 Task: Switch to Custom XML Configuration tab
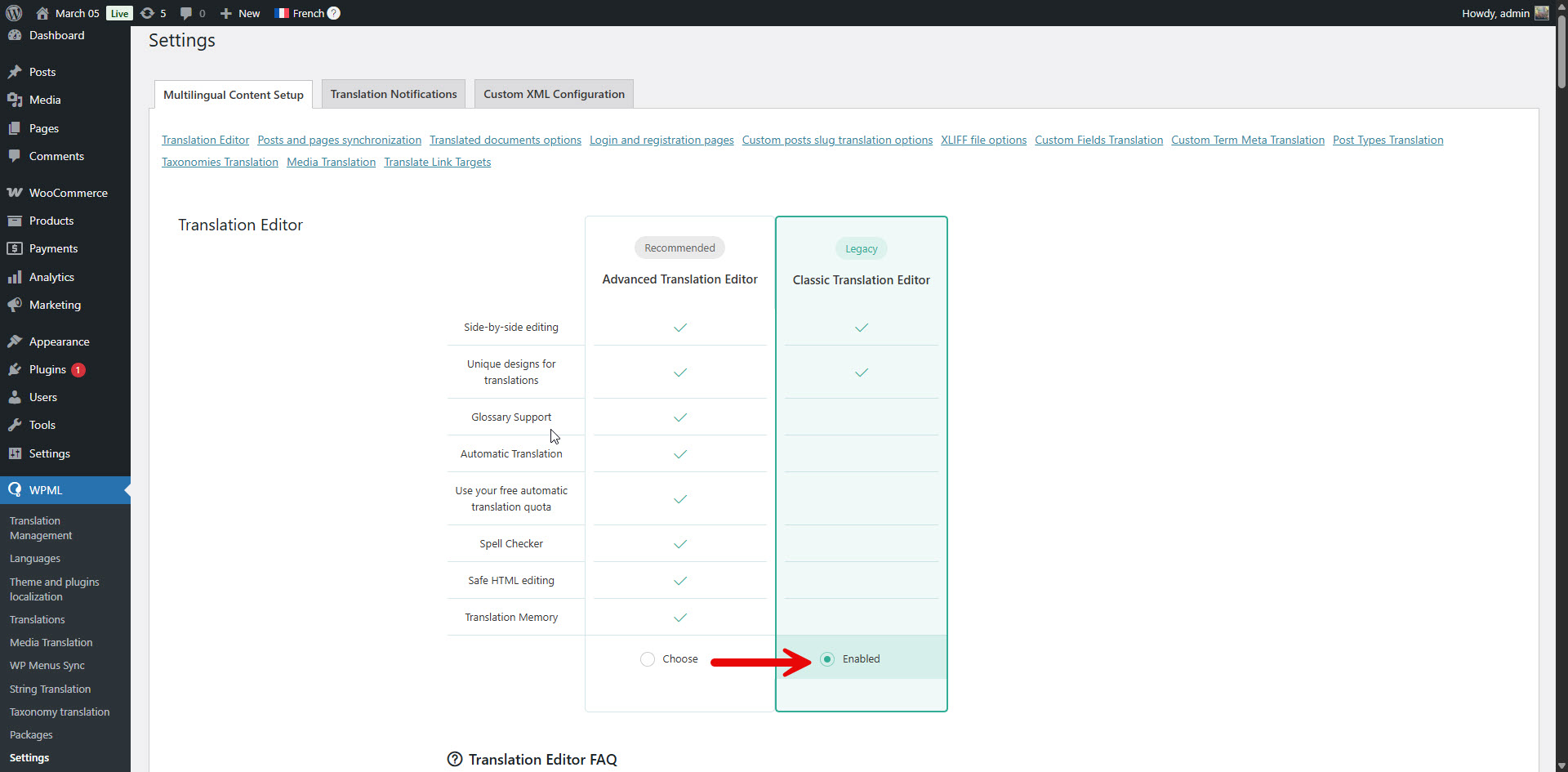click(x=554, y=94)
